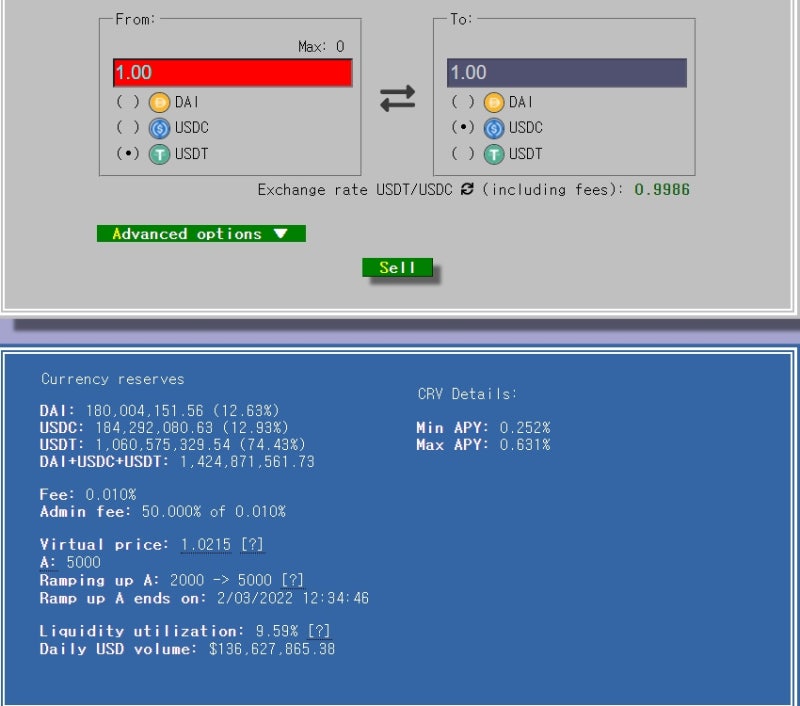The image size is (800, 706).
Task: Open the Ramping up A [?] help
Action: pos(292,580)
